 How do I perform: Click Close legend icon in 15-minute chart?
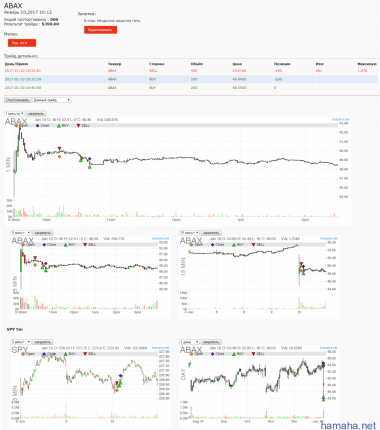tap(212, 245)
